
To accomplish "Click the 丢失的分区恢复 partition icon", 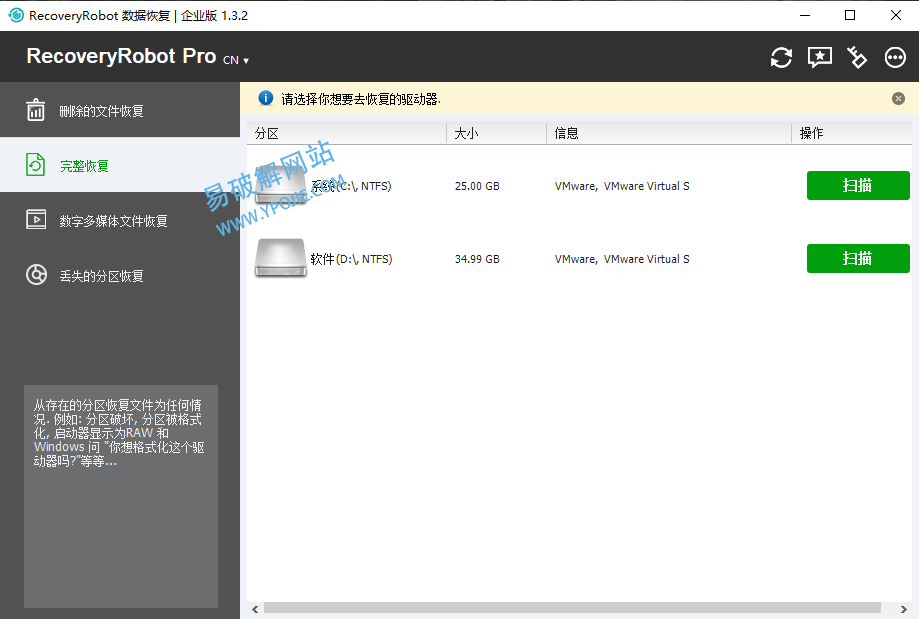I will (35, 274).
